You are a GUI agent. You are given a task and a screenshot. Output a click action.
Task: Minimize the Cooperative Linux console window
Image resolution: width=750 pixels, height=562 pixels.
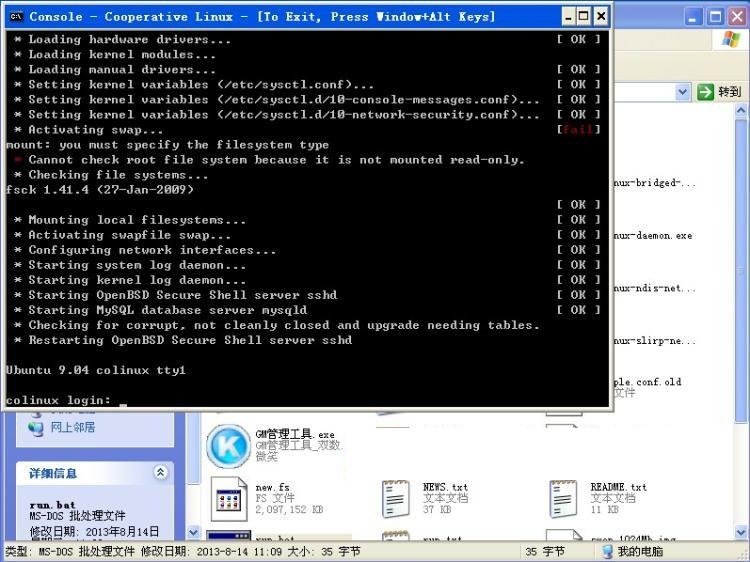pos(568,17)
